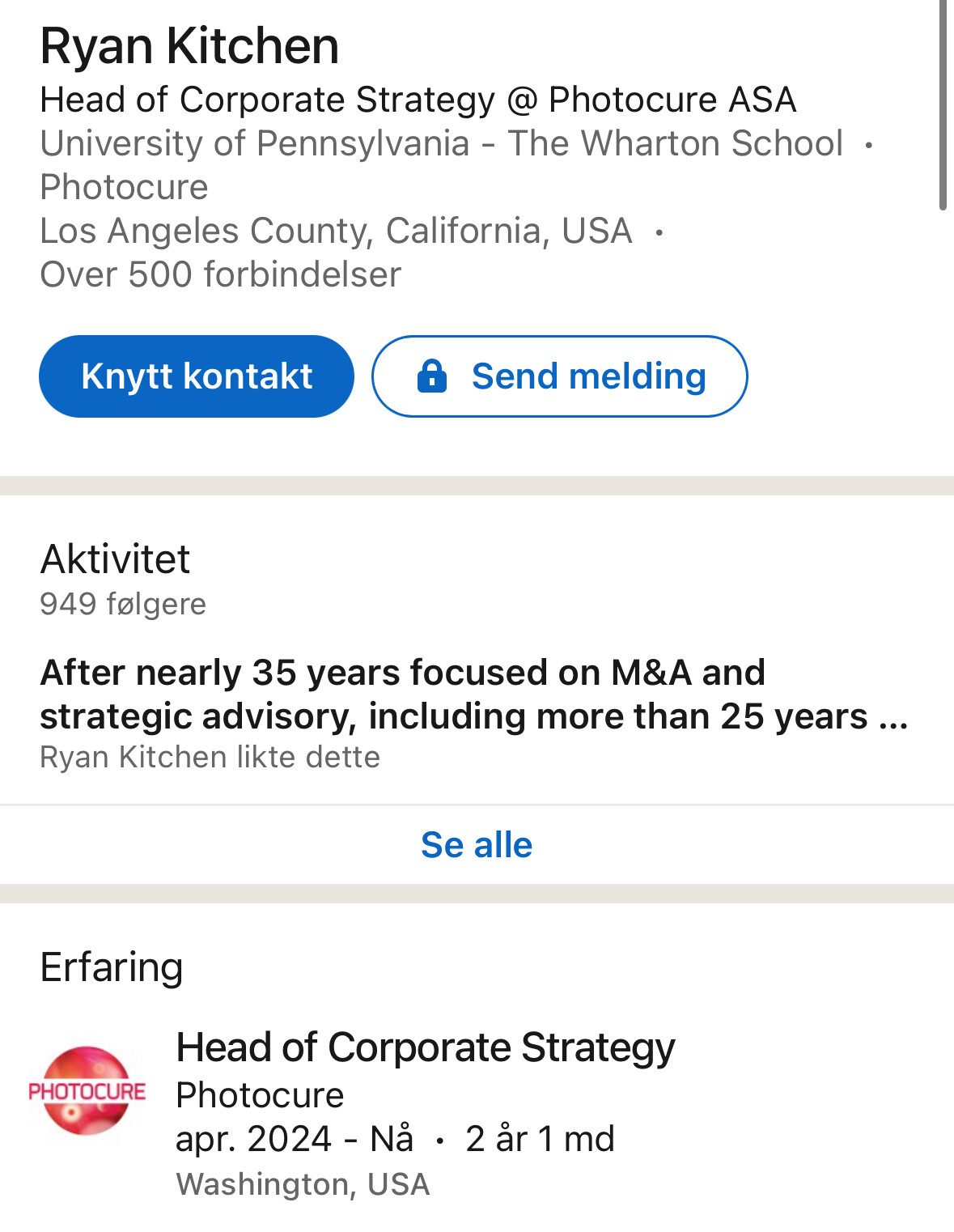
Task: Open the post about 35 years in M&A
Action: (473, 694)
